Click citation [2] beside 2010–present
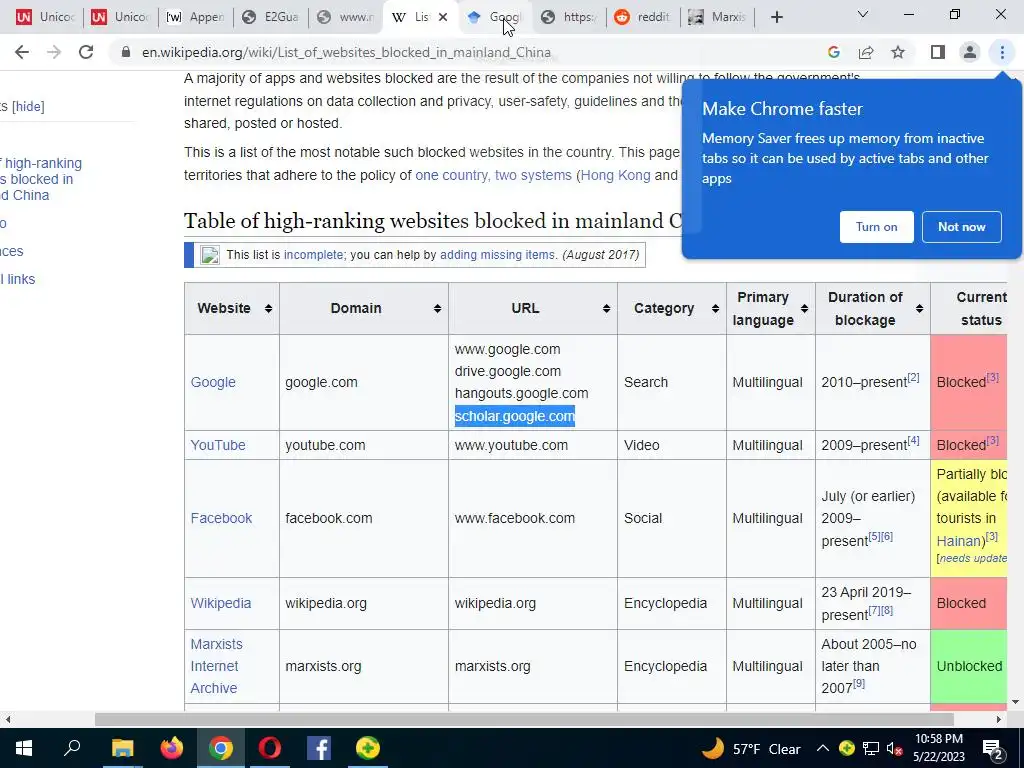Screen dimensions: 1024x768 pos(914,377)
